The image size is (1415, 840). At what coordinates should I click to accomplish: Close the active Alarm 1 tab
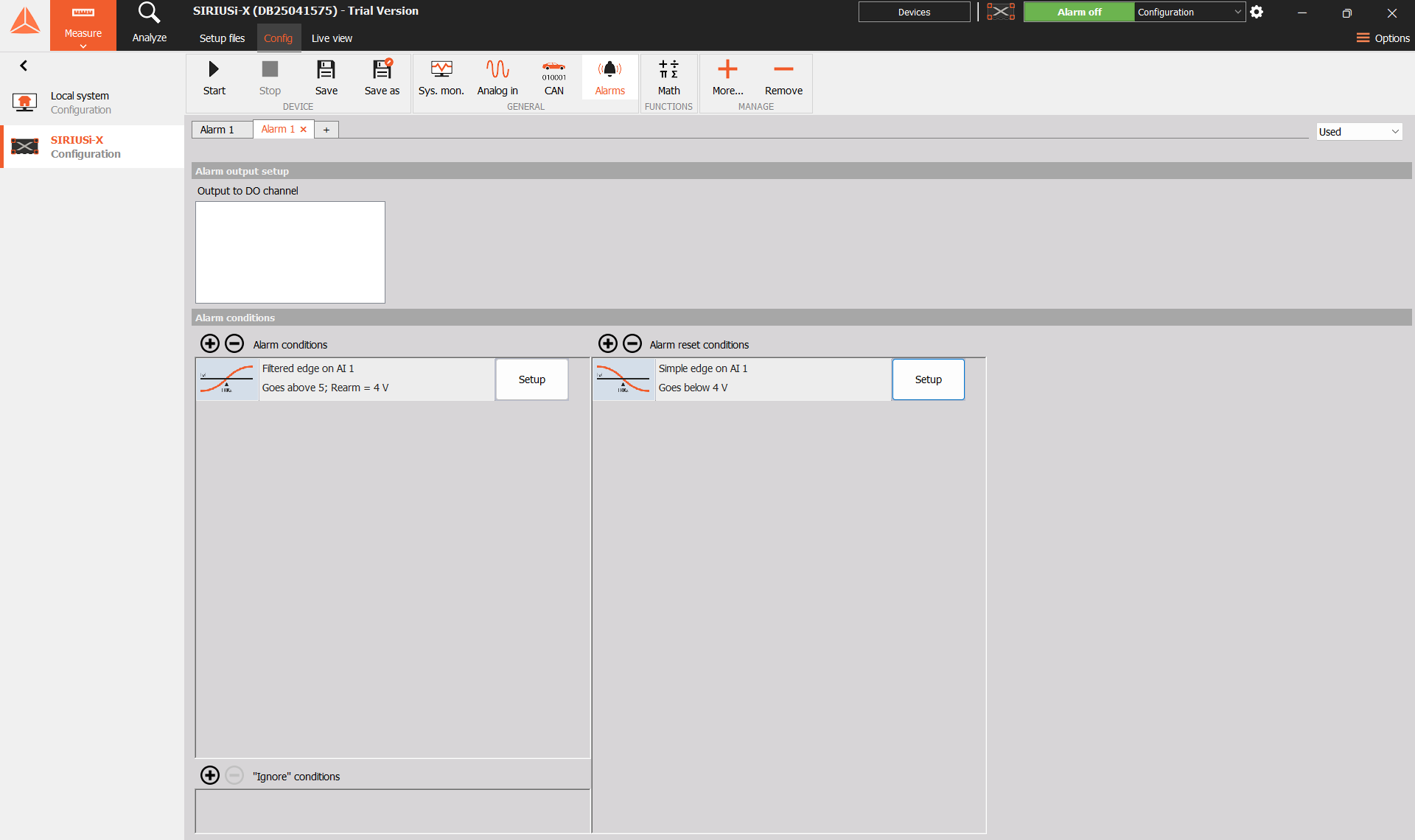pos(303,129)
